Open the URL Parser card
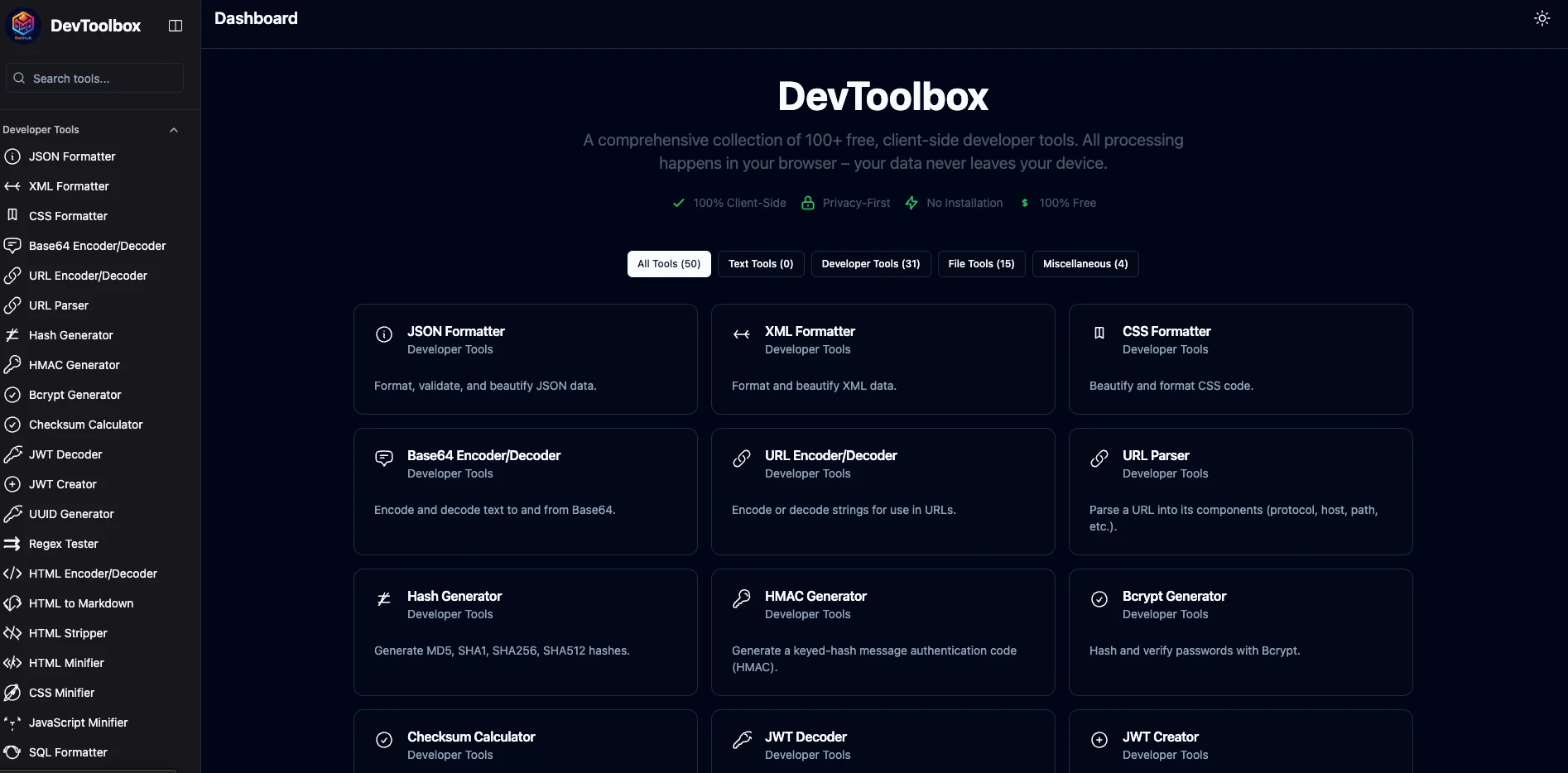Screen dimensions: 1568x773 click(1239, 491)
